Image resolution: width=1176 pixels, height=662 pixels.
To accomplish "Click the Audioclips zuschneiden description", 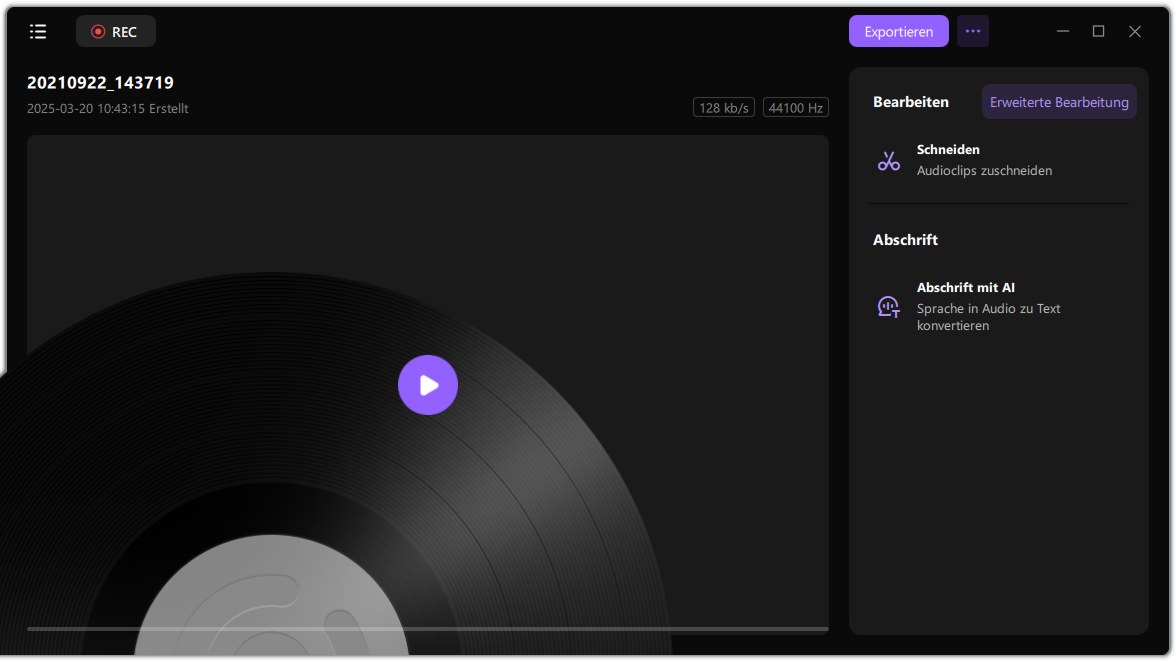I will coord(984,171).
